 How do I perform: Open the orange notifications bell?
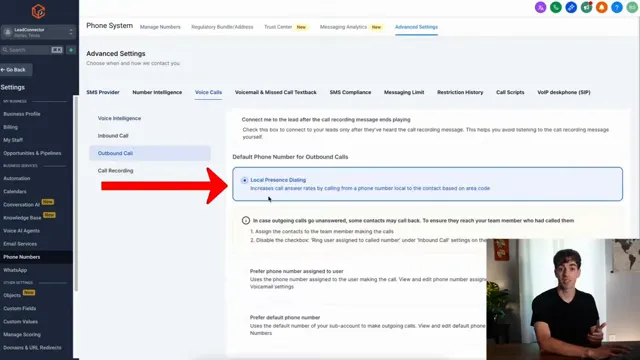(602, 7)
